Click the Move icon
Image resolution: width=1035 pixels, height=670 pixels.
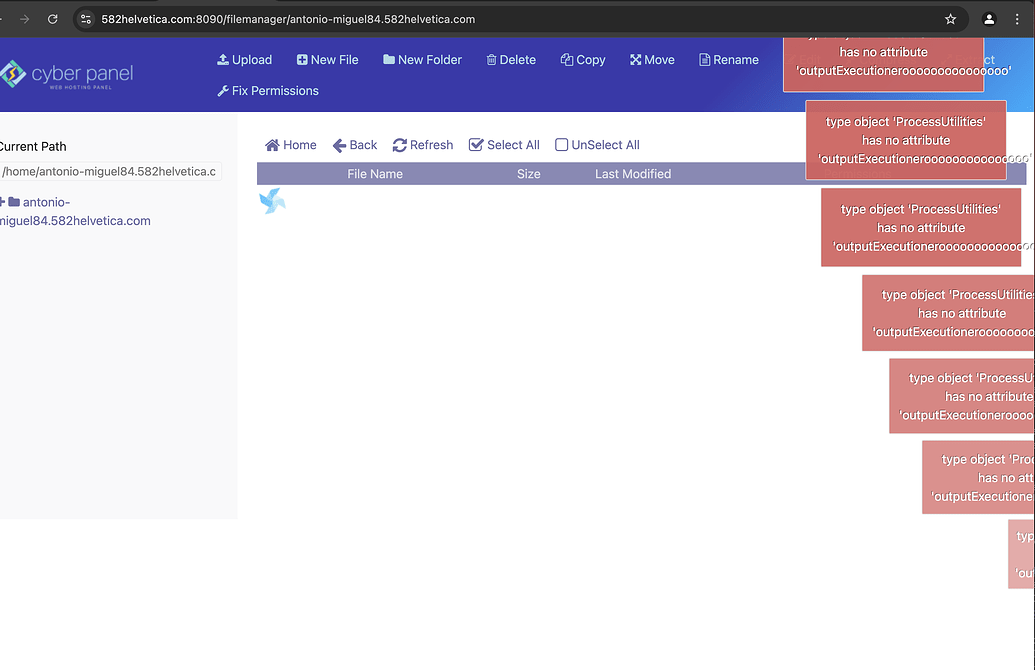click(x=634, y=59)
